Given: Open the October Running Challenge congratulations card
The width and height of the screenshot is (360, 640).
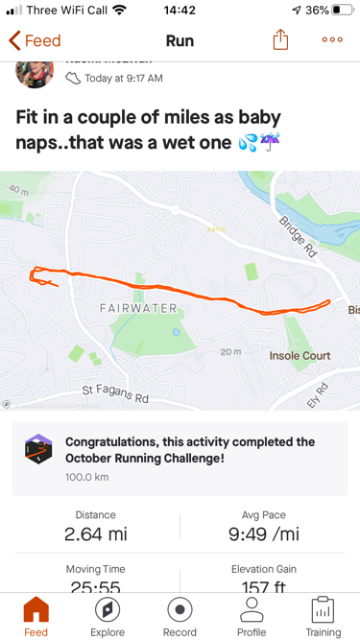Looking at the screenshot, I should coord(180,459).
